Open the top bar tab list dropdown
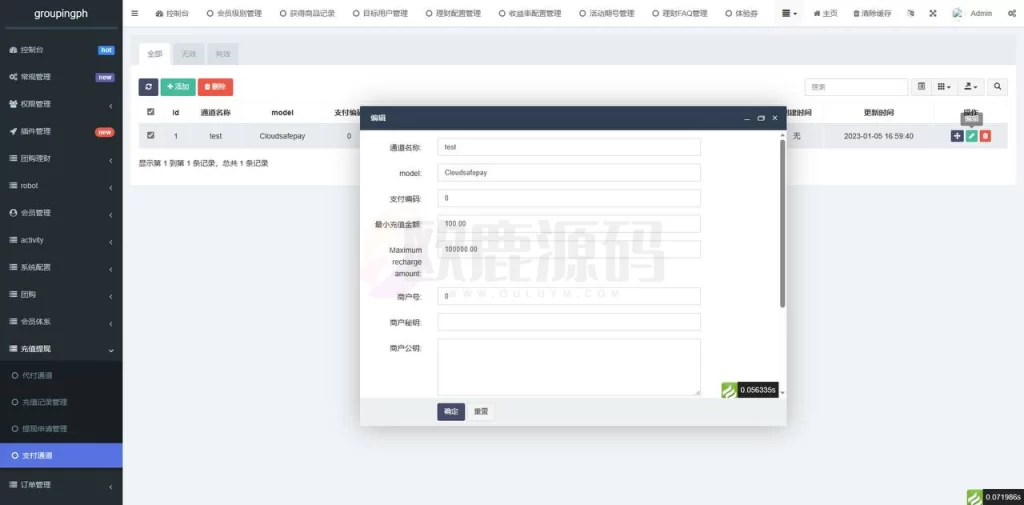Image resolution: width=1024 pixels, height=505 pixels. pyautogui.click(x=790, y=13)
